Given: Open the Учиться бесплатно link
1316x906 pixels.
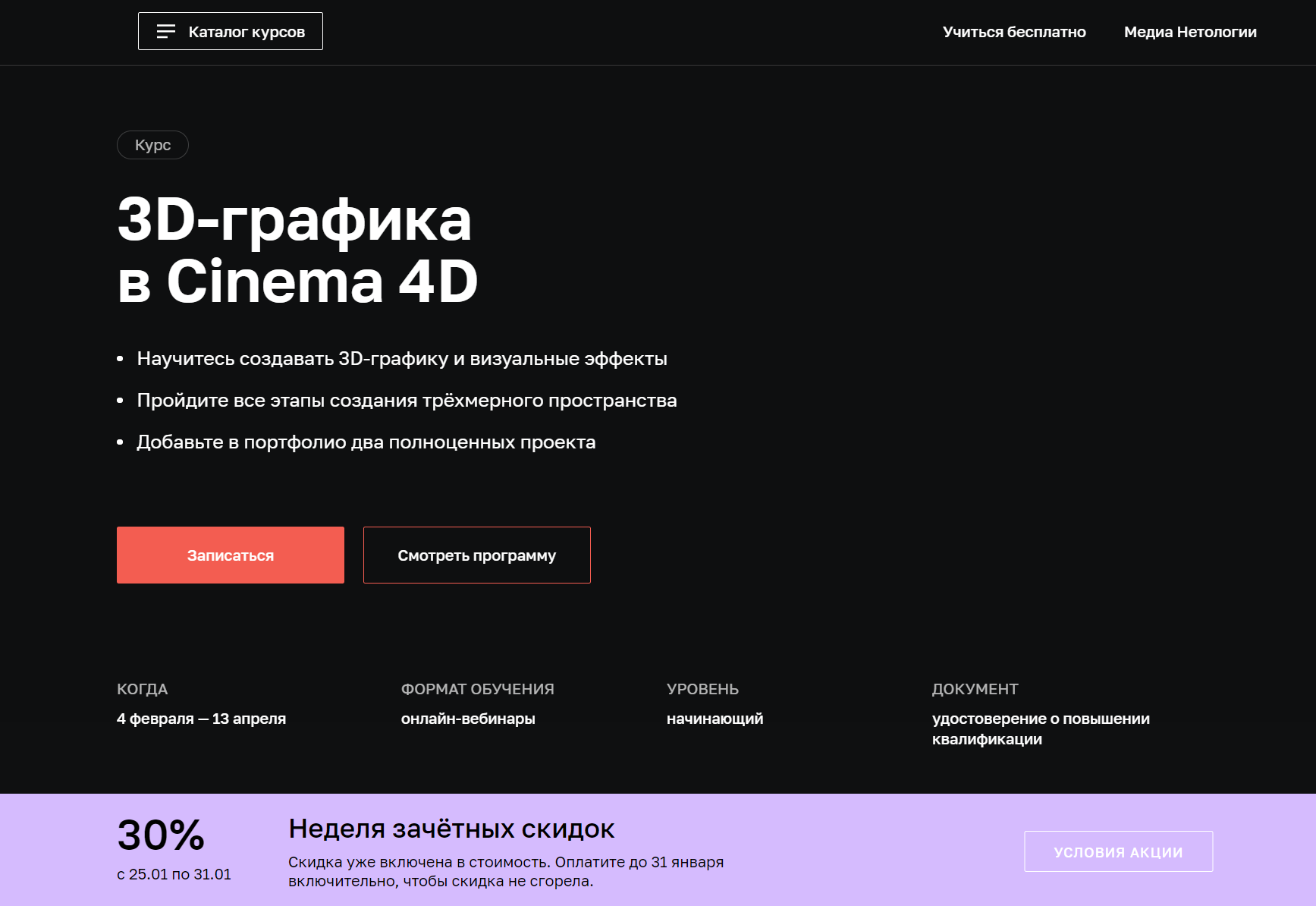Looking at the screenshot, I should pos(1014,32).
